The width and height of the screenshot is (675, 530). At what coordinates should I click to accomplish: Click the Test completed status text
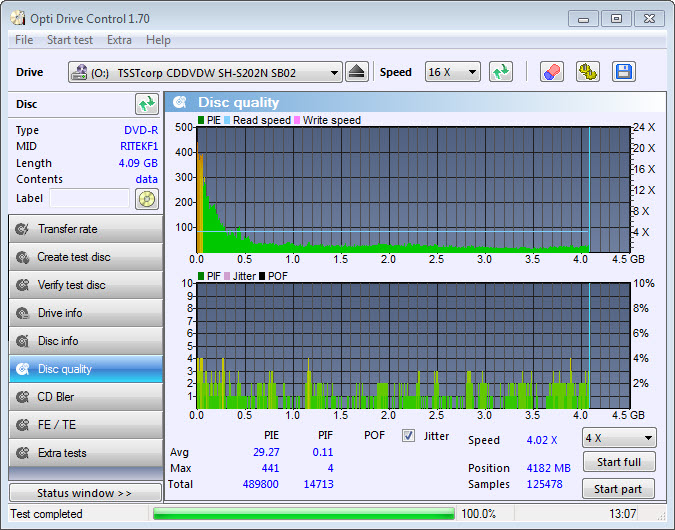click(46, 514)
